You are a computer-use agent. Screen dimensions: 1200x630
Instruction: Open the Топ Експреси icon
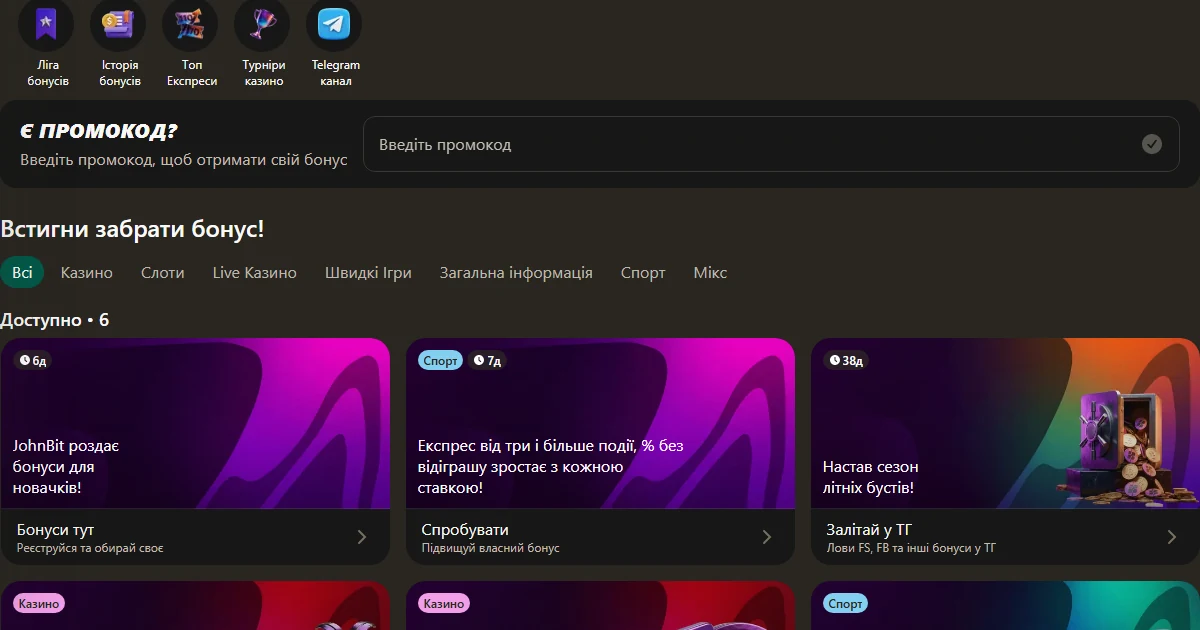[190, 24]
